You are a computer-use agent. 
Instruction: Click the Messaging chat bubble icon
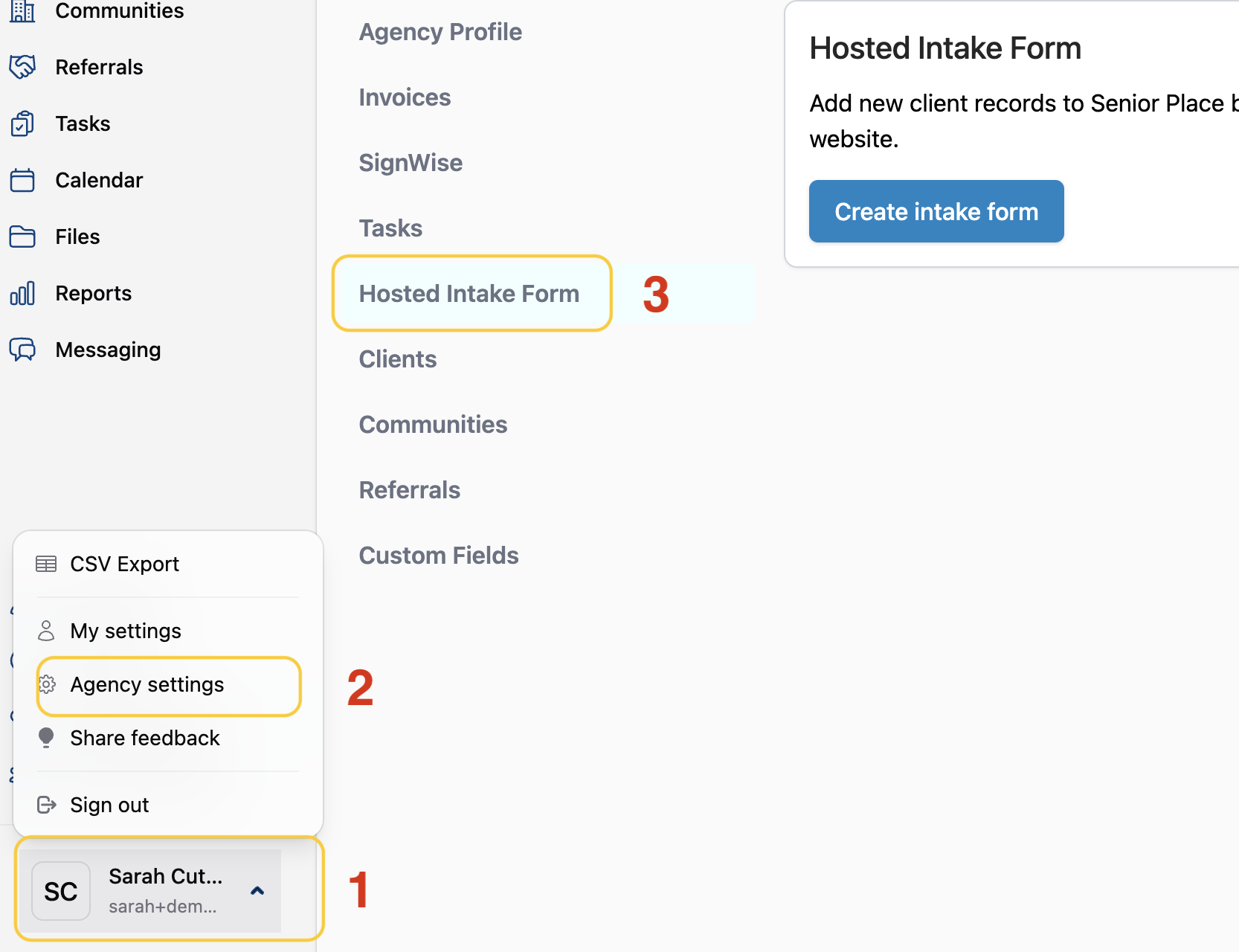tap(22, 350)
